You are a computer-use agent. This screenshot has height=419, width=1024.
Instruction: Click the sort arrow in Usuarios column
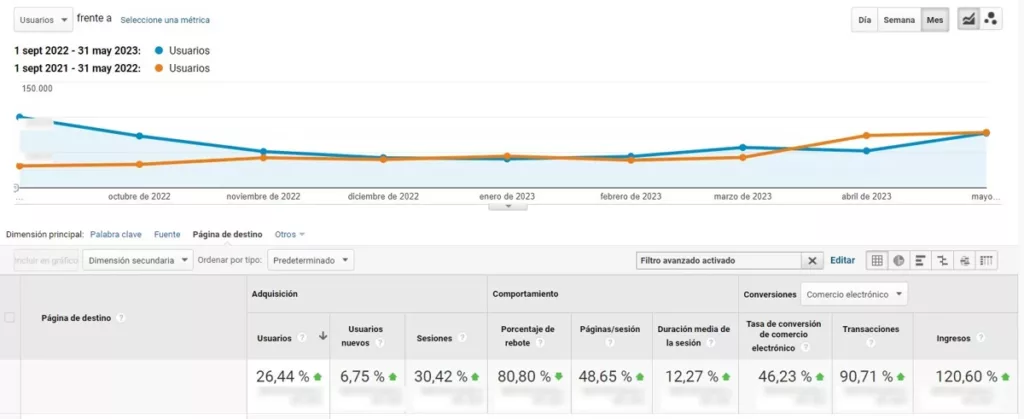click(x=322, y=337)
